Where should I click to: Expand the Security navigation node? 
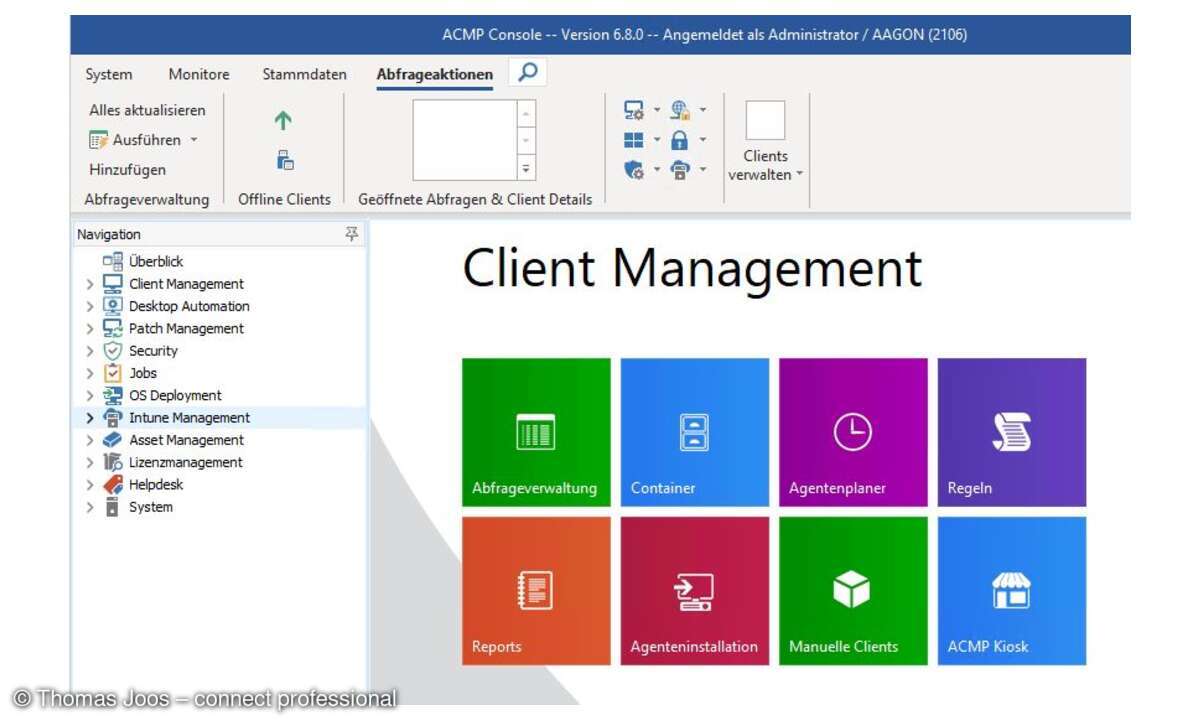[89, 350]
